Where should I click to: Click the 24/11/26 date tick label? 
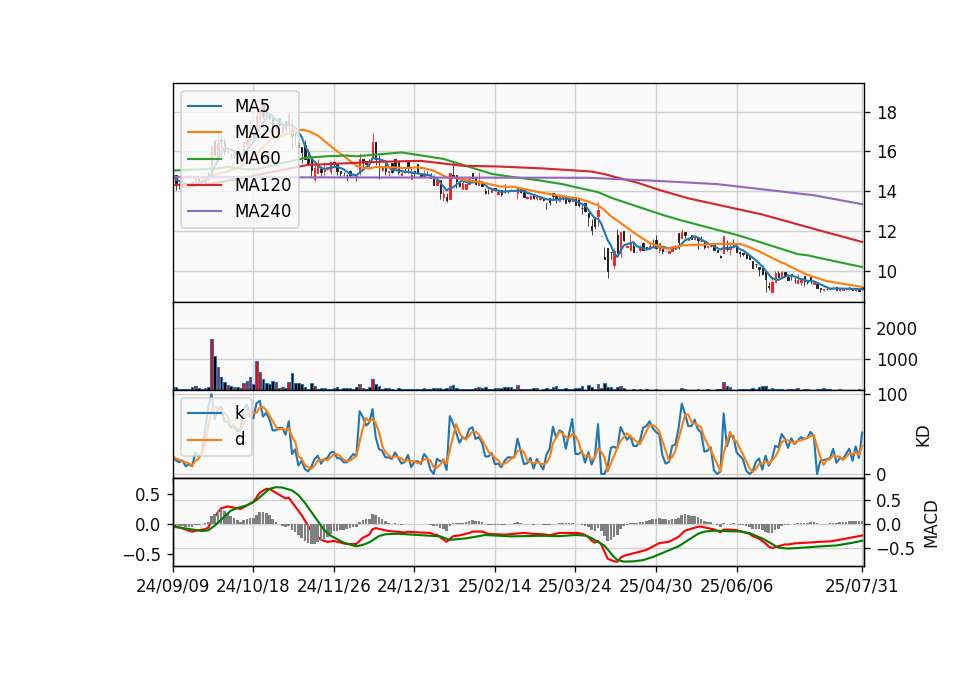[334, 586]
